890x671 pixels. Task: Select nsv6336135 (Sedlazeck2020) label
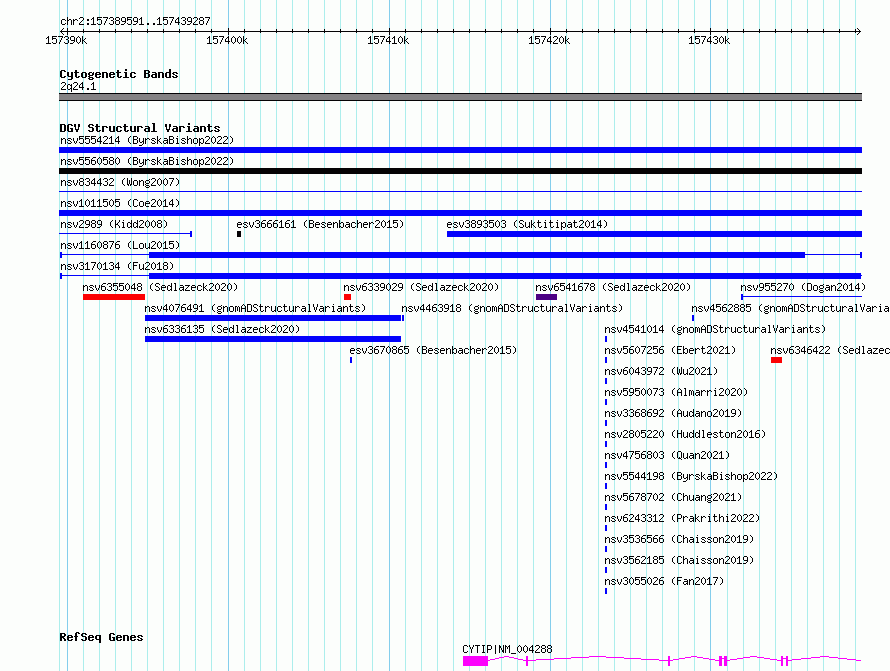point(222,329)
